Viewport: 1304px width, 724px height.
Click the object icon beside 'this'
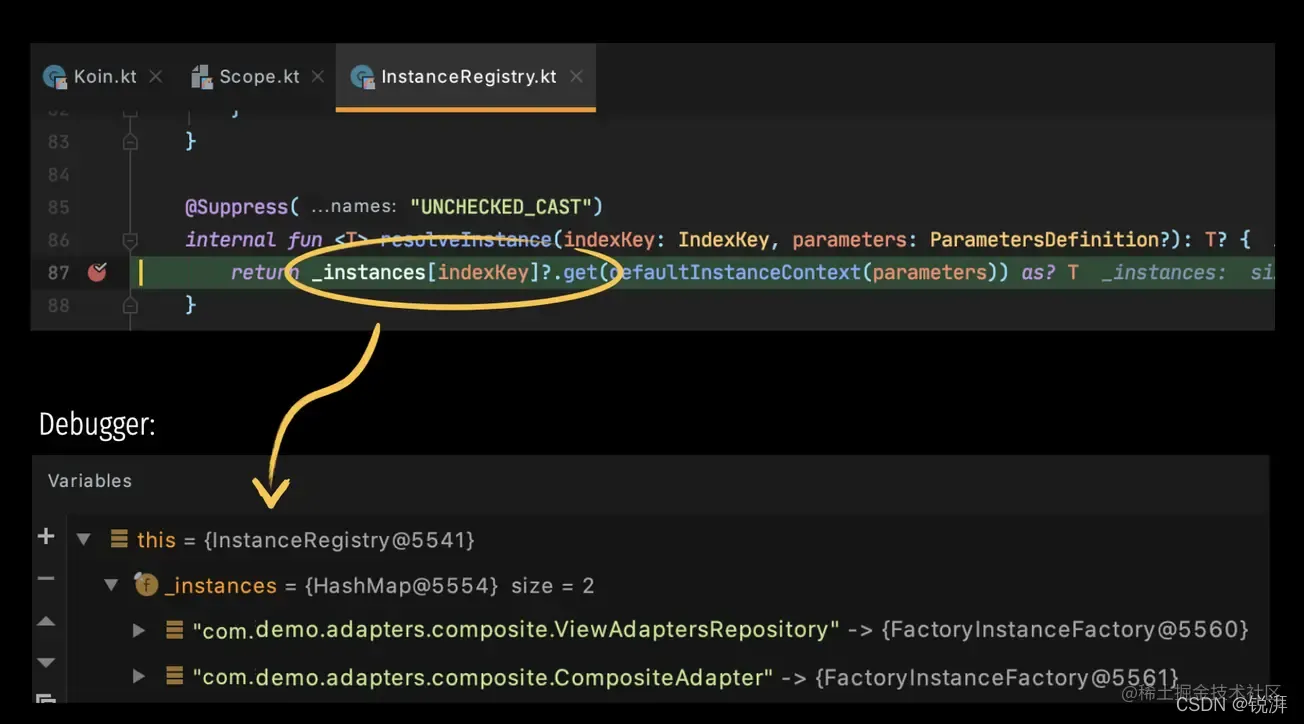119,540
